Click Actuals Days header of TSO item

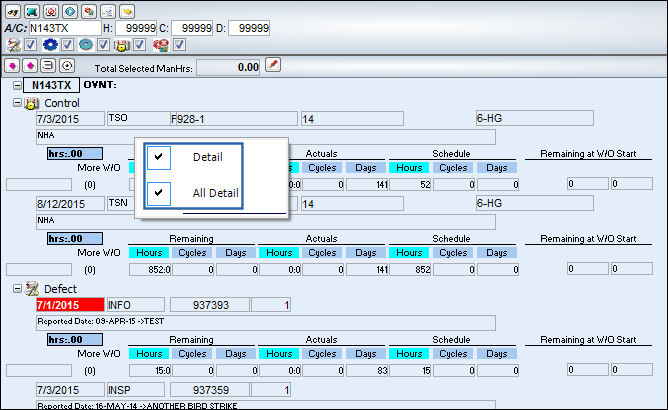(x=366, y=168)
